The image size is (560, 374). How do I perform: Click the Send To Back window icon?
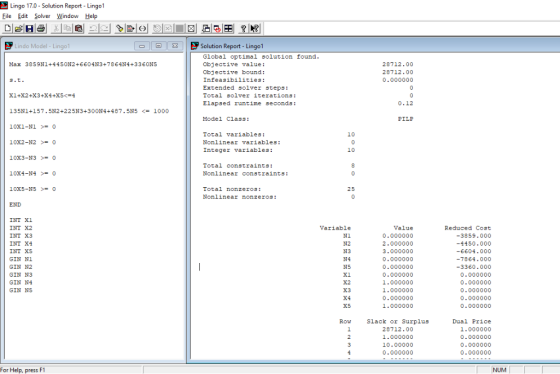(206, 29)
